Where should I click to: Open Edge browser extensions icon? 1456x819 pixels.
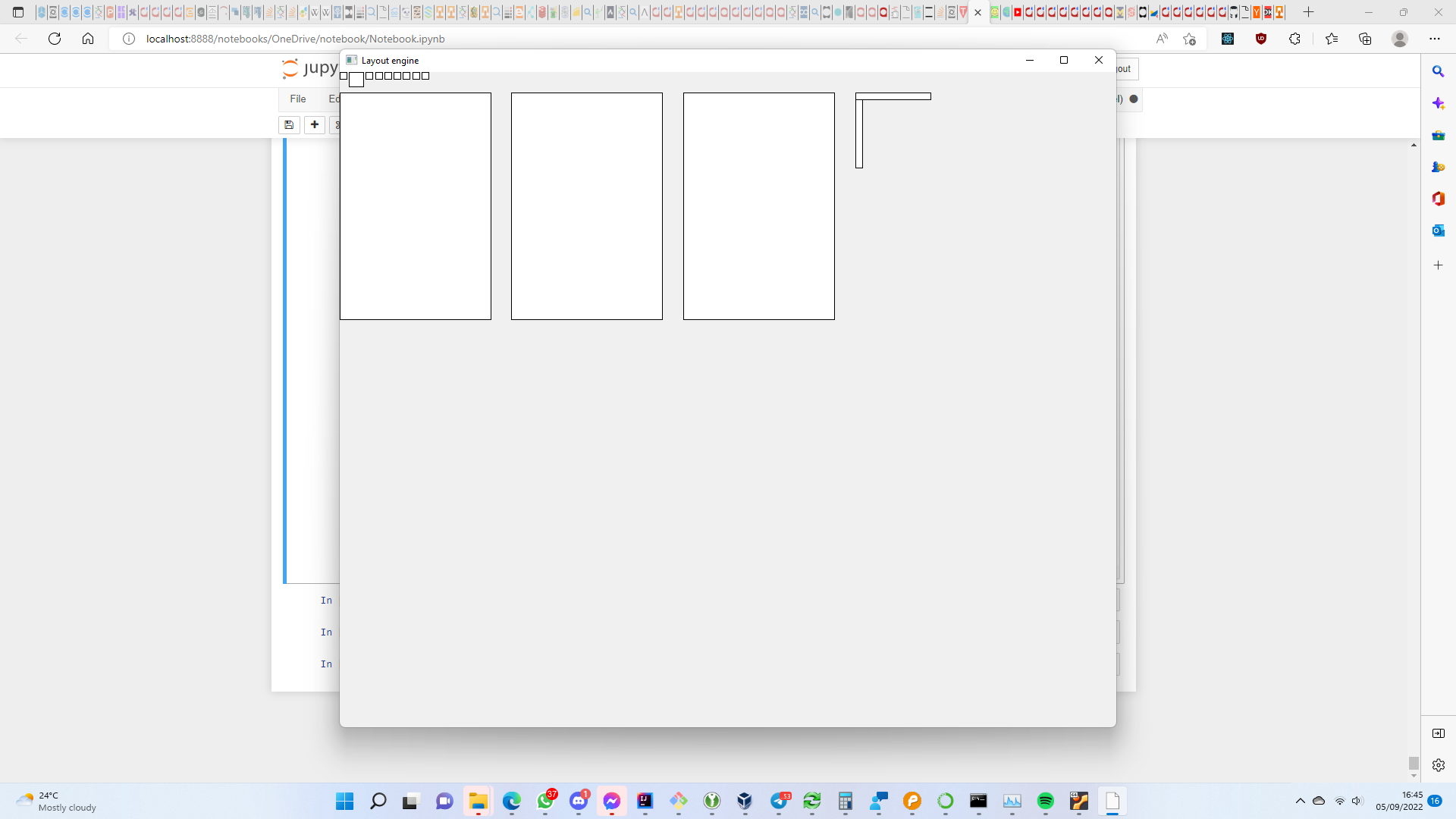(1295, 39)
